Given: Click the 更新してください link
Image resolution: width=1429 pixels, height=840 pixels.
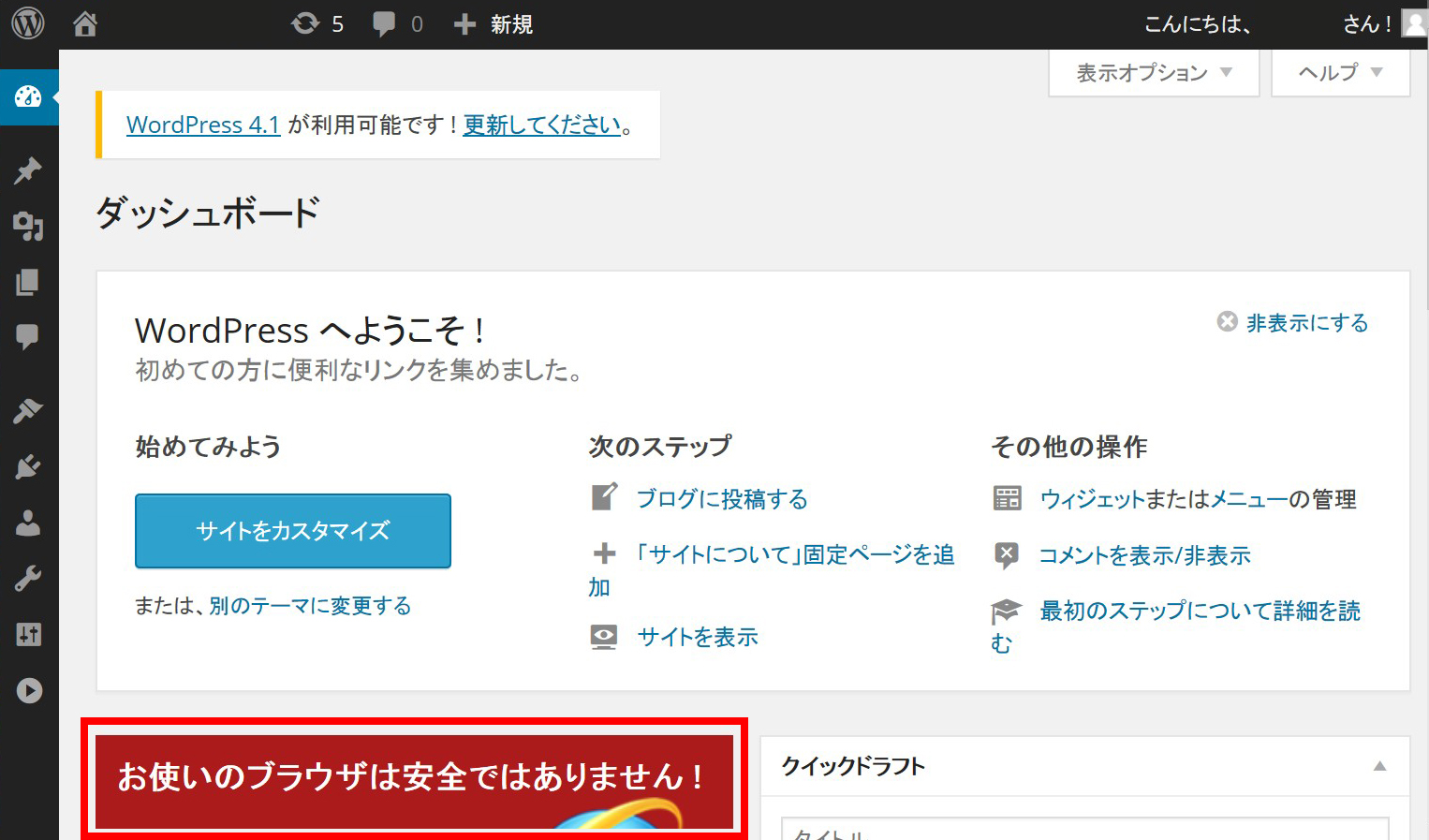Looking at the screenshot, I should pos(542,125).
